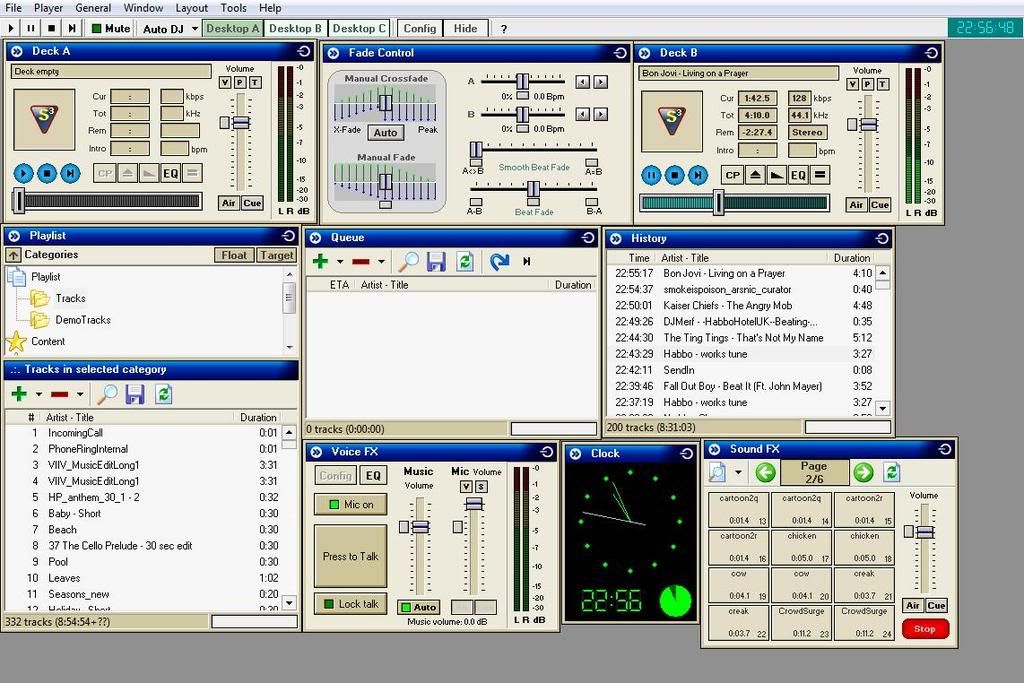Enable Lock talk in Voice FX
Image resolution: width=1024 pixels, height=683 pixels.
(350, 603)
